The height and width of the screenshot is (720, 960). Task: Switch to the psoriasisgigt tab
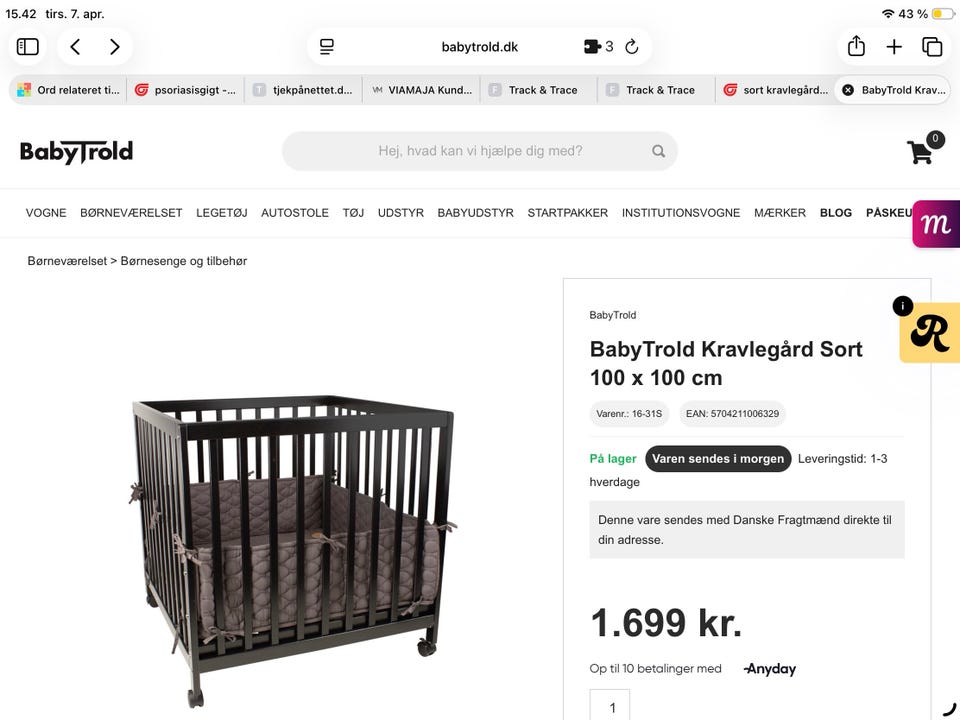[x=186, y=90]
